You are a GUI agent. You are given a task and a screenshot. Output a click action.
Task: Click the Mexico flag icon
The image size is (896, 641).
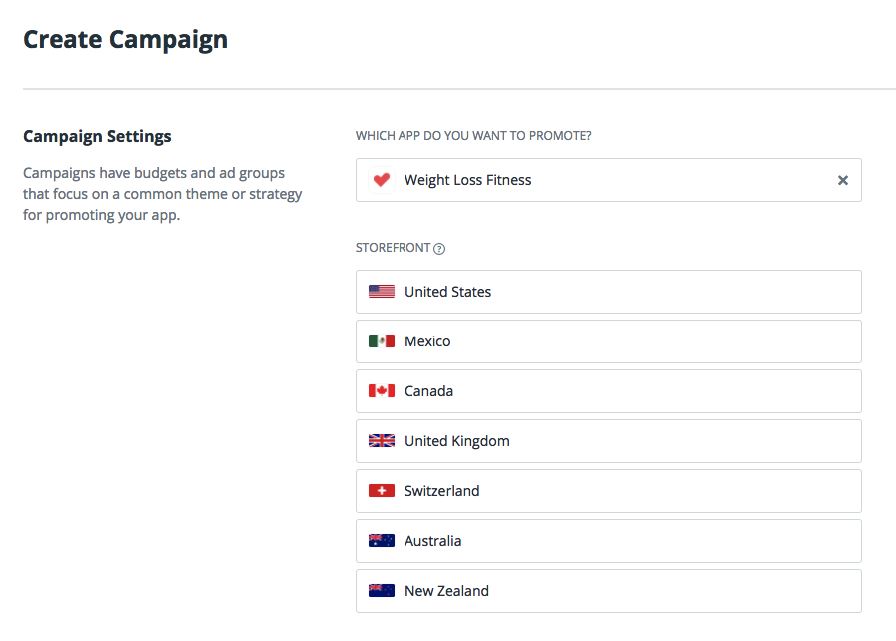(381, 341)
